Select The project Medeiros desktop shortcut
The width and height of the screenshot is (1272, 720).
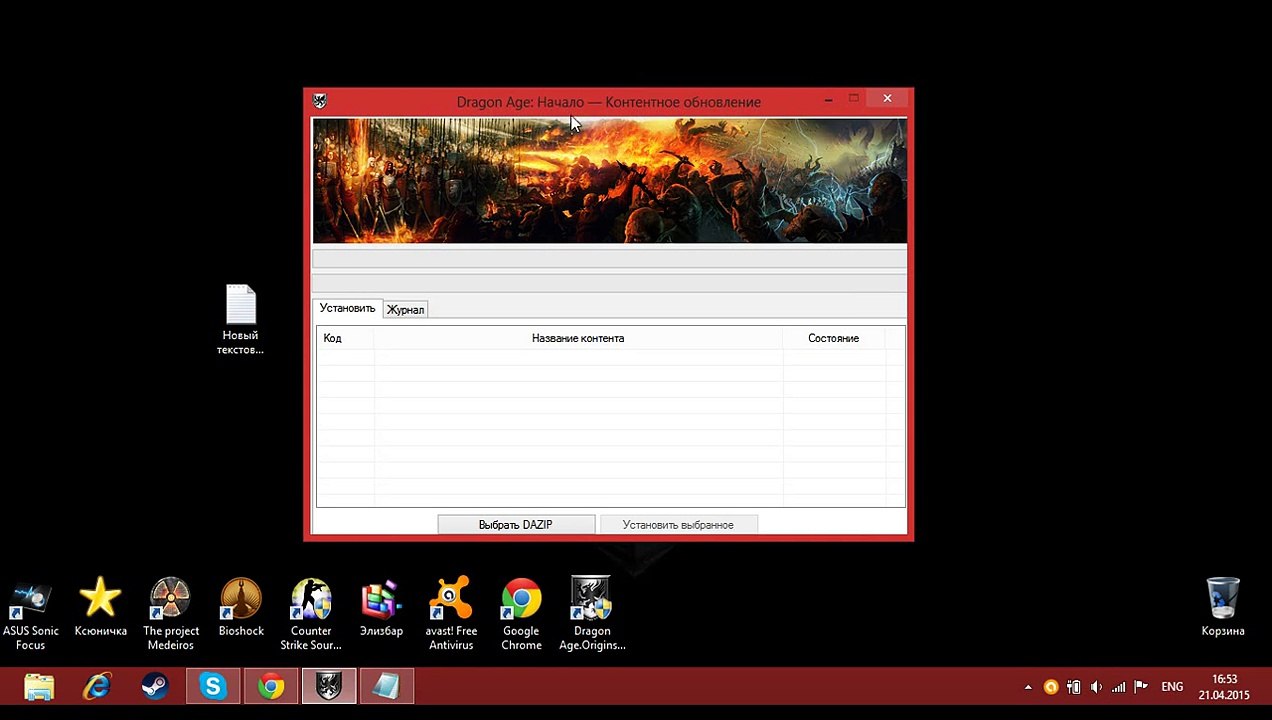(x=171, y=614)
